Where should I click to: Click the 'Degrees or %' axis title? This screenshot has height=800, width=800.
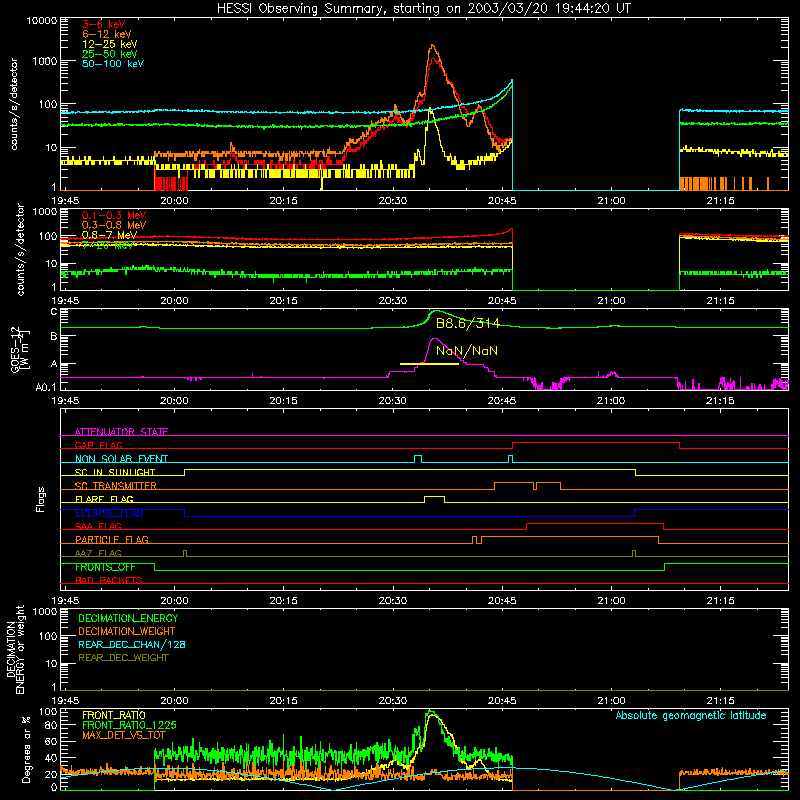click(x=26, y=749)
